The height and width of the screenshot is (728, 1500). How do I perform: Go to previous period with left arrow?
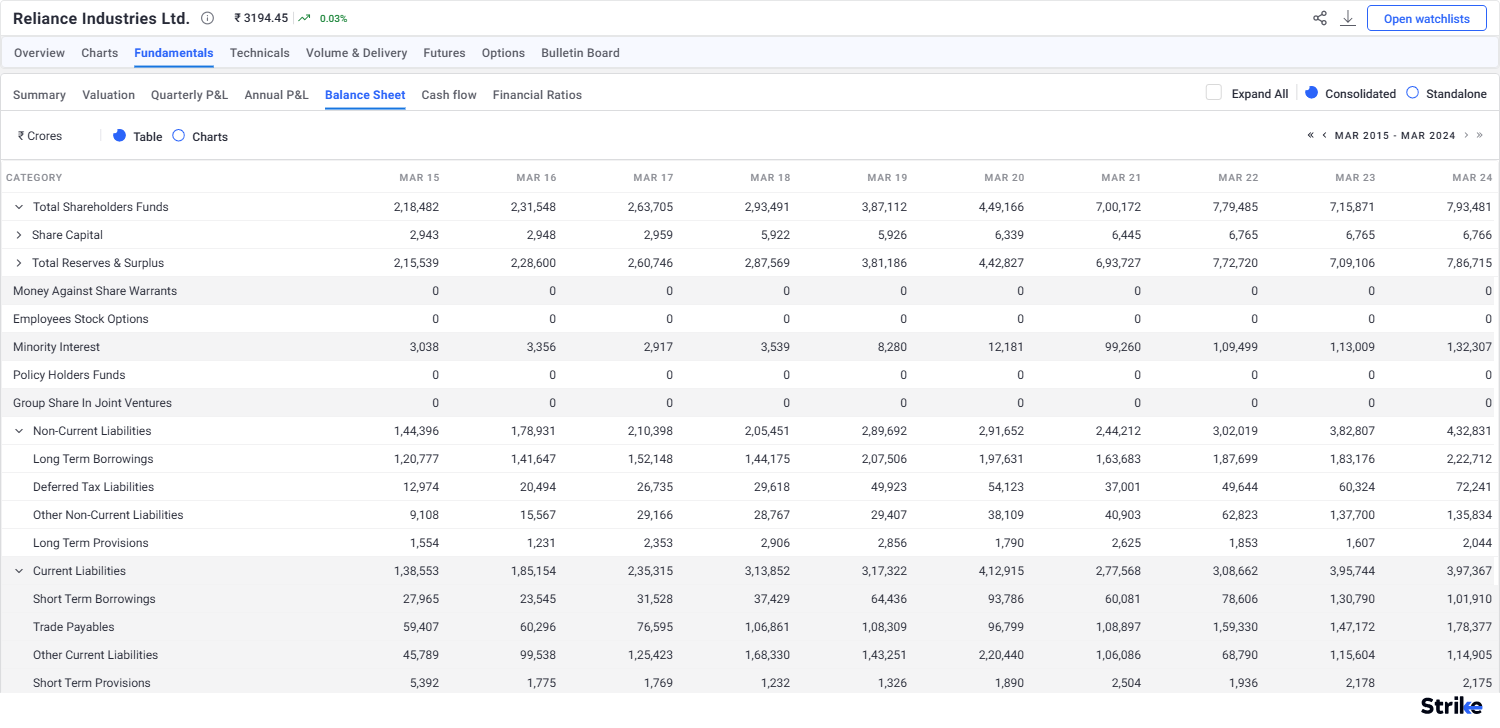click(1324, 135)
